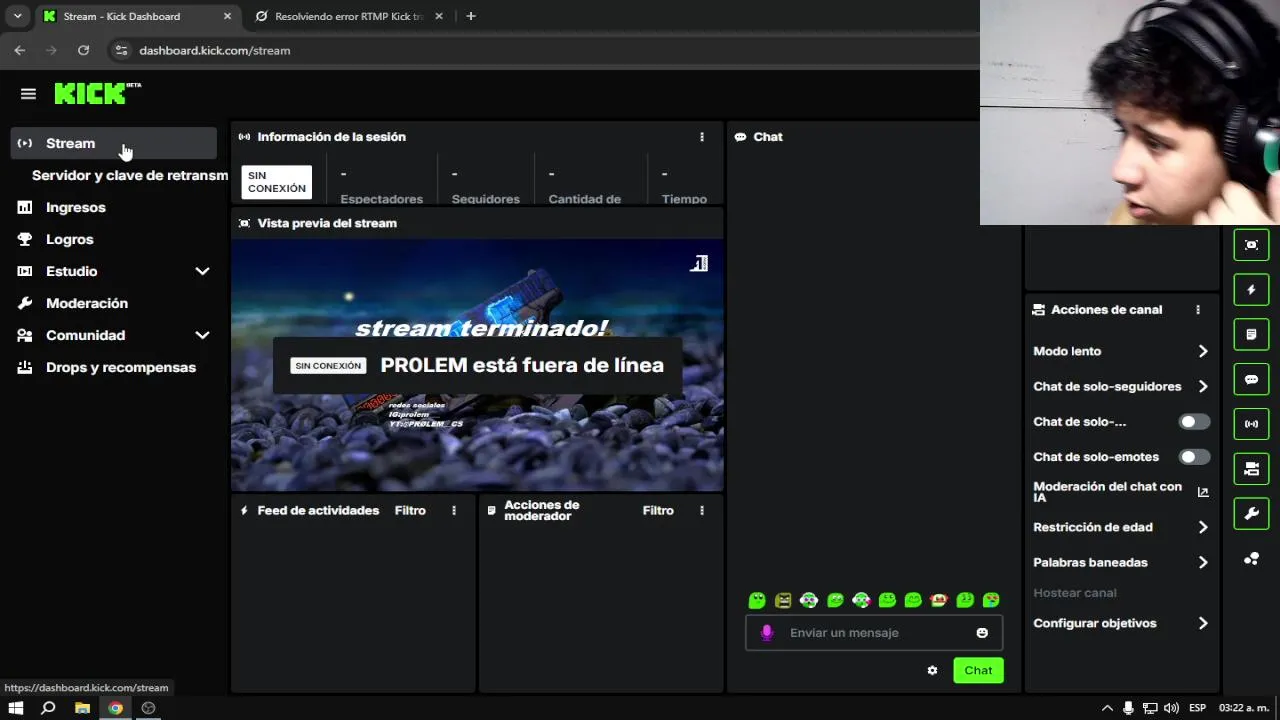Select Stream in the sidebar
The width and height of the screenshot is (1280, 720).
[x=114, y=143]
